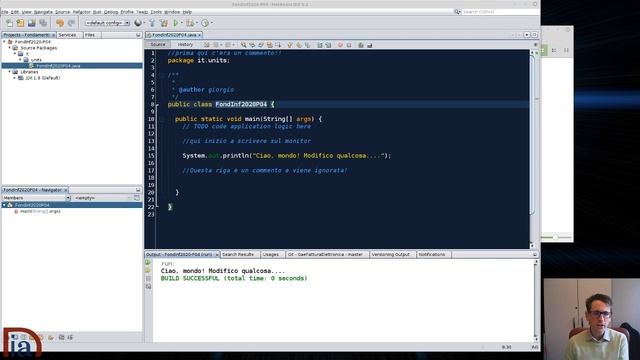
Task: Collapse the Source Packages tree node
Action: pyautogui.click(x=10, y=48)
